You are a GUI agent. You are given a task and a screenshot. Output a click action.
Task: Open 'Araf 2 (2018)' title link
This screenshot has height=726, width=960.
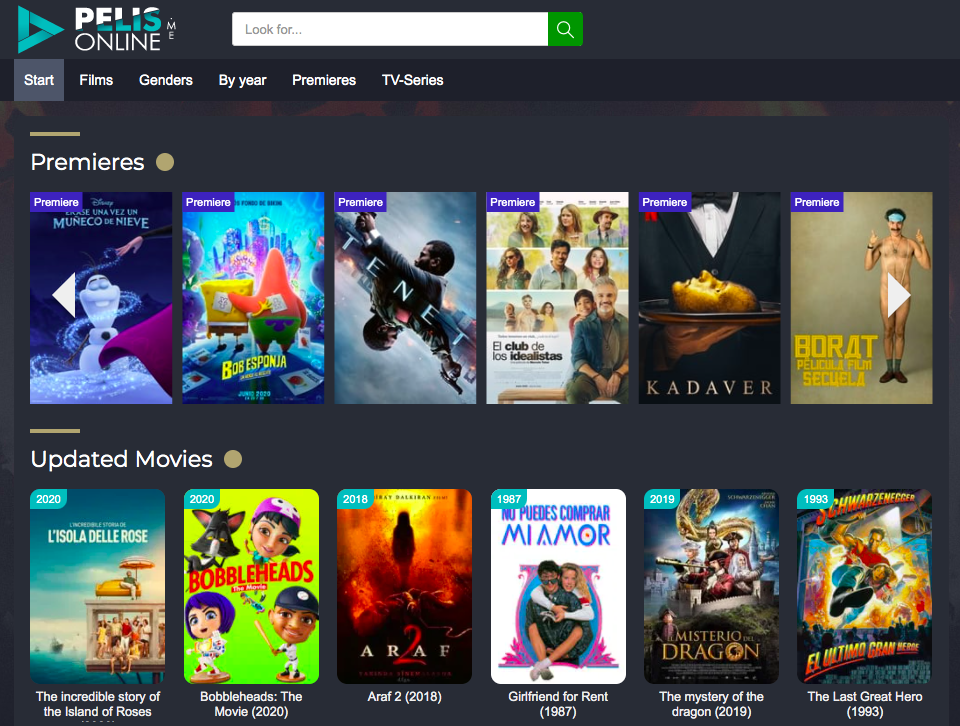[404, 697]
